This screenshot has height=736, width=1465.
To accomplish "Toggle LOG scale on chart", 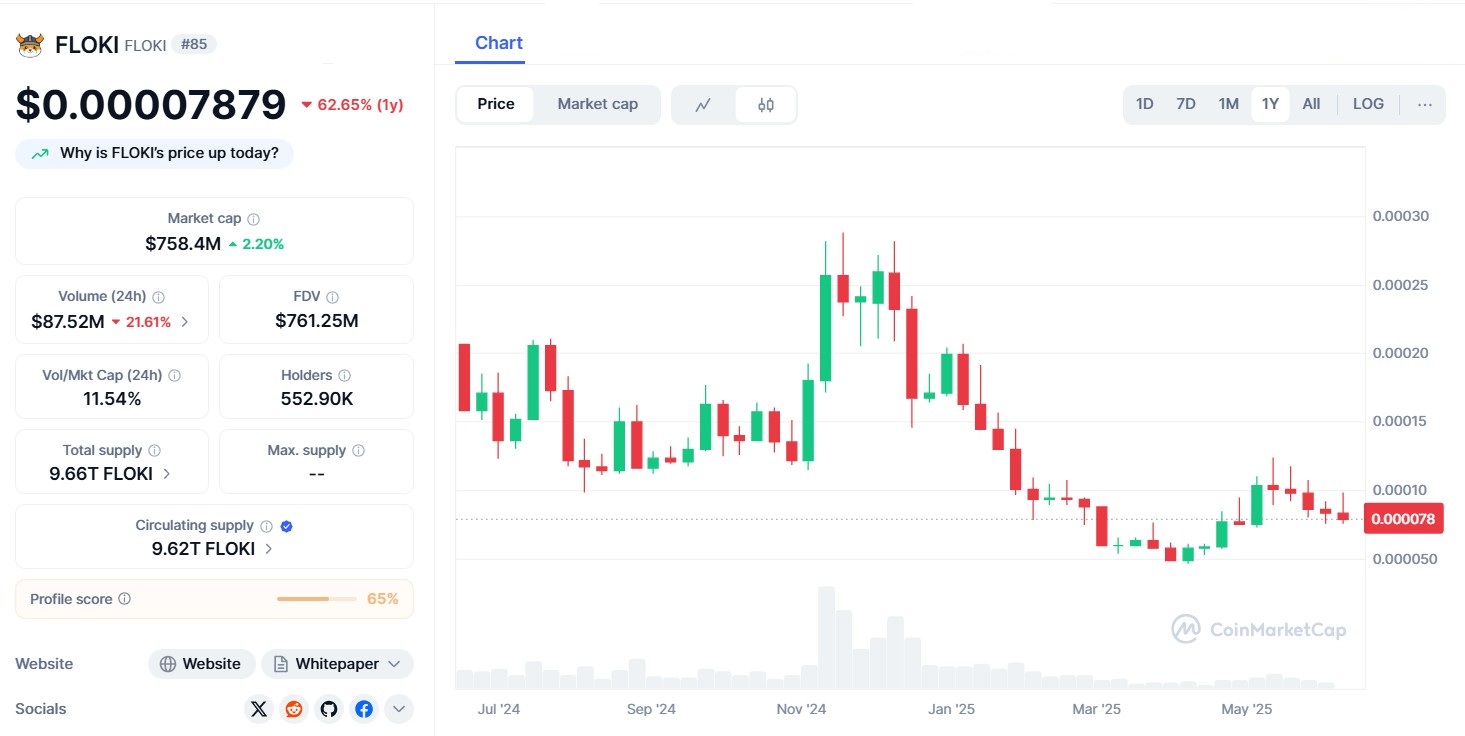I will pos(1368,104).
